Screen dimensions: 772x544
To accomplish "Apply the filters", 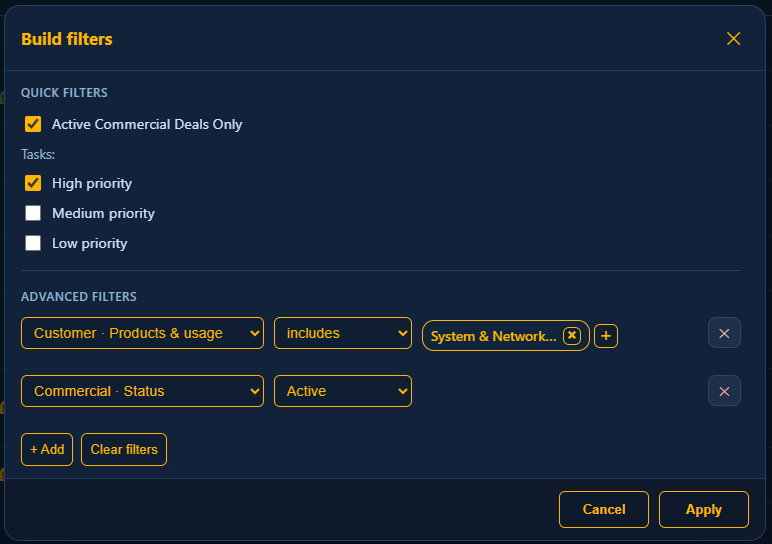I will [x=704, y=510].
